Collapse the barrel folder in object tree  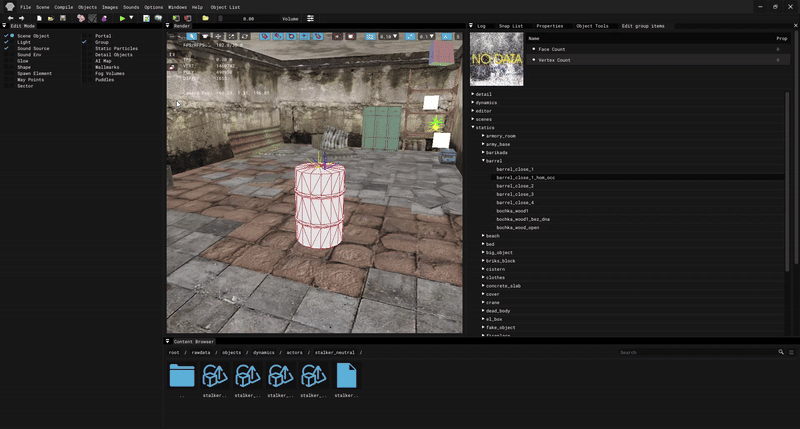(484, 160)
